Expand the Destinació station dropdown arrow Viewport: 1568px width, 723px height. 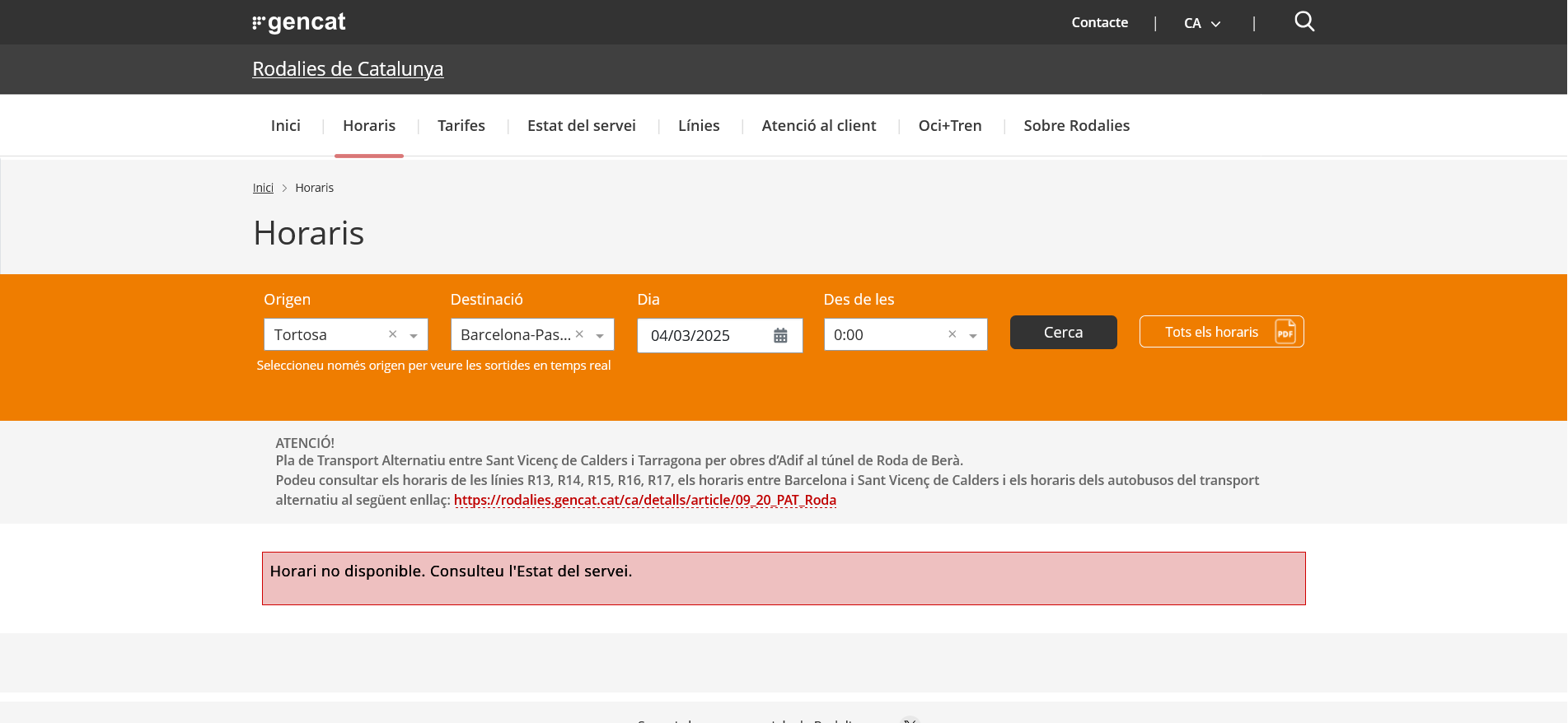pos(600,335)
